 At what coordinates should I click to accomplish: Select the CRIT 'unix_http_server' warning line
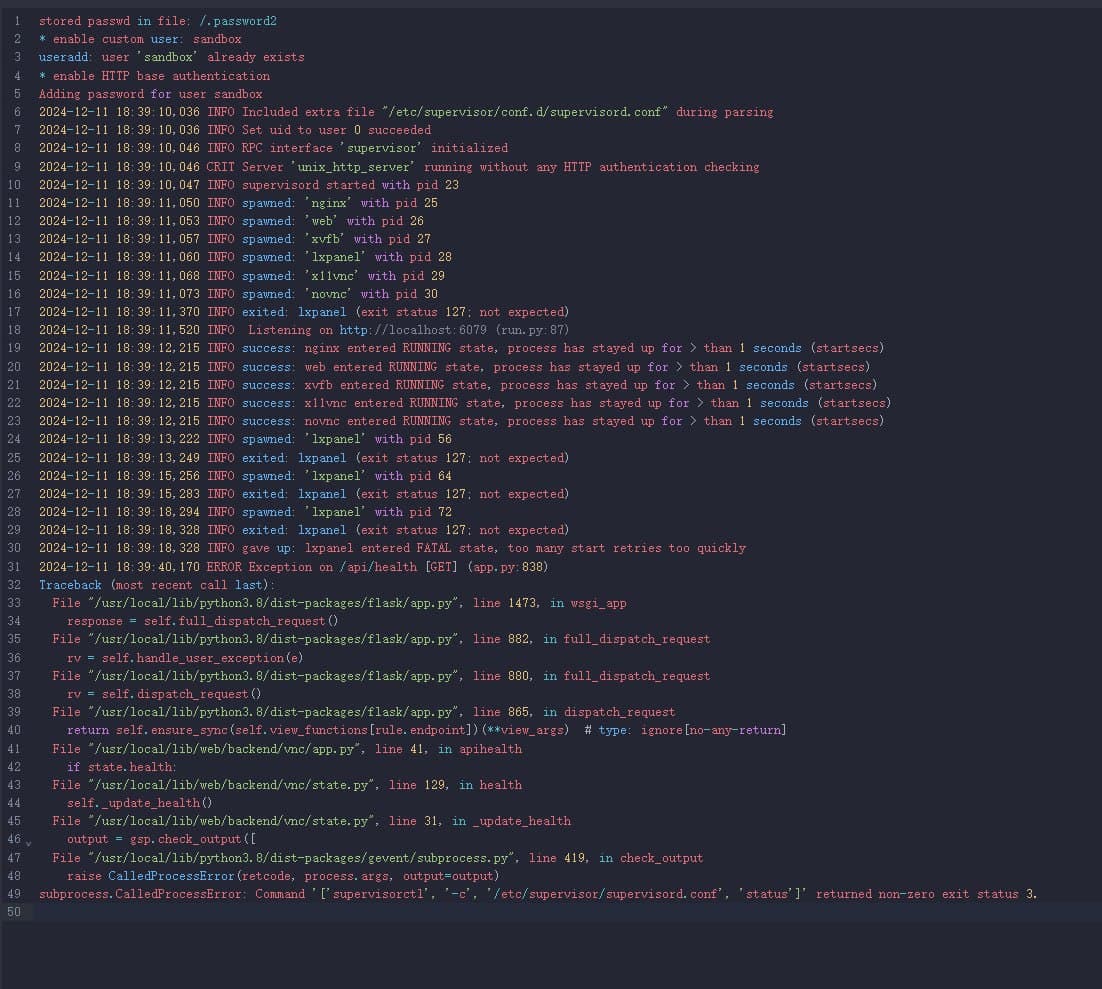pos(398,167)
